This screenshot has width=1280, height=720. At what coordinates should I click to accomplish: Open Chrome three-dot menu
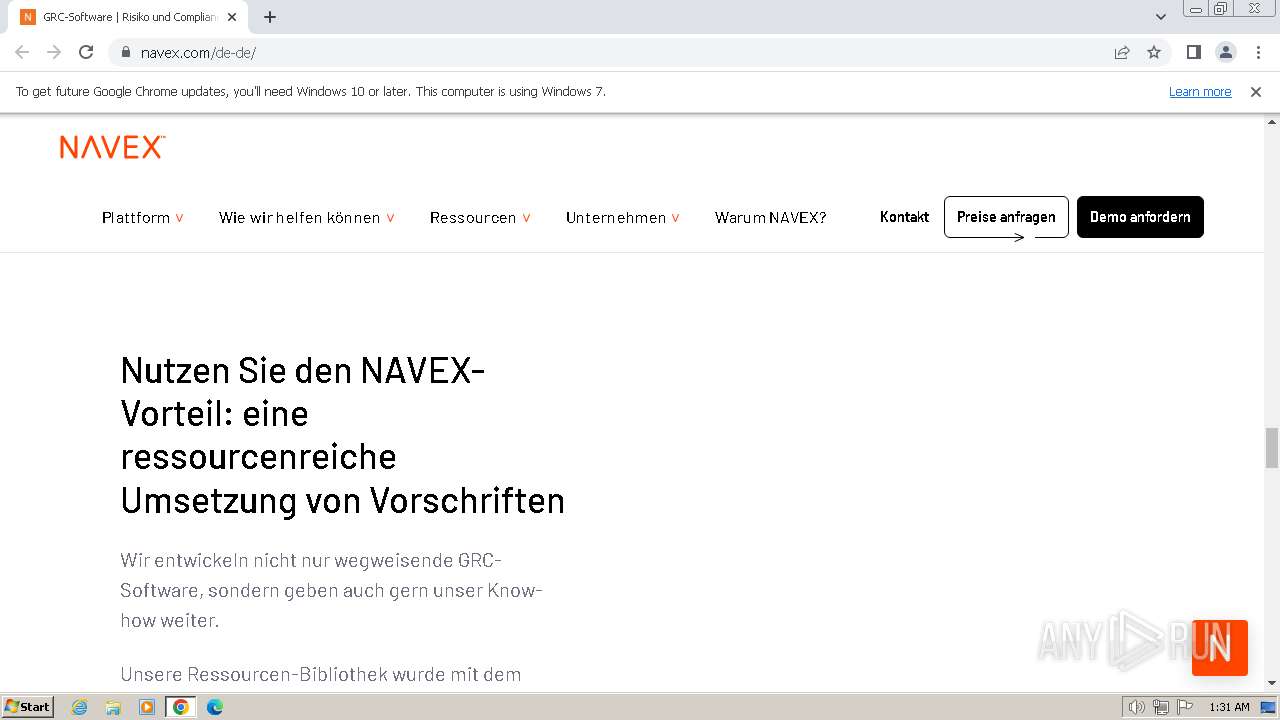(1258, 52)
